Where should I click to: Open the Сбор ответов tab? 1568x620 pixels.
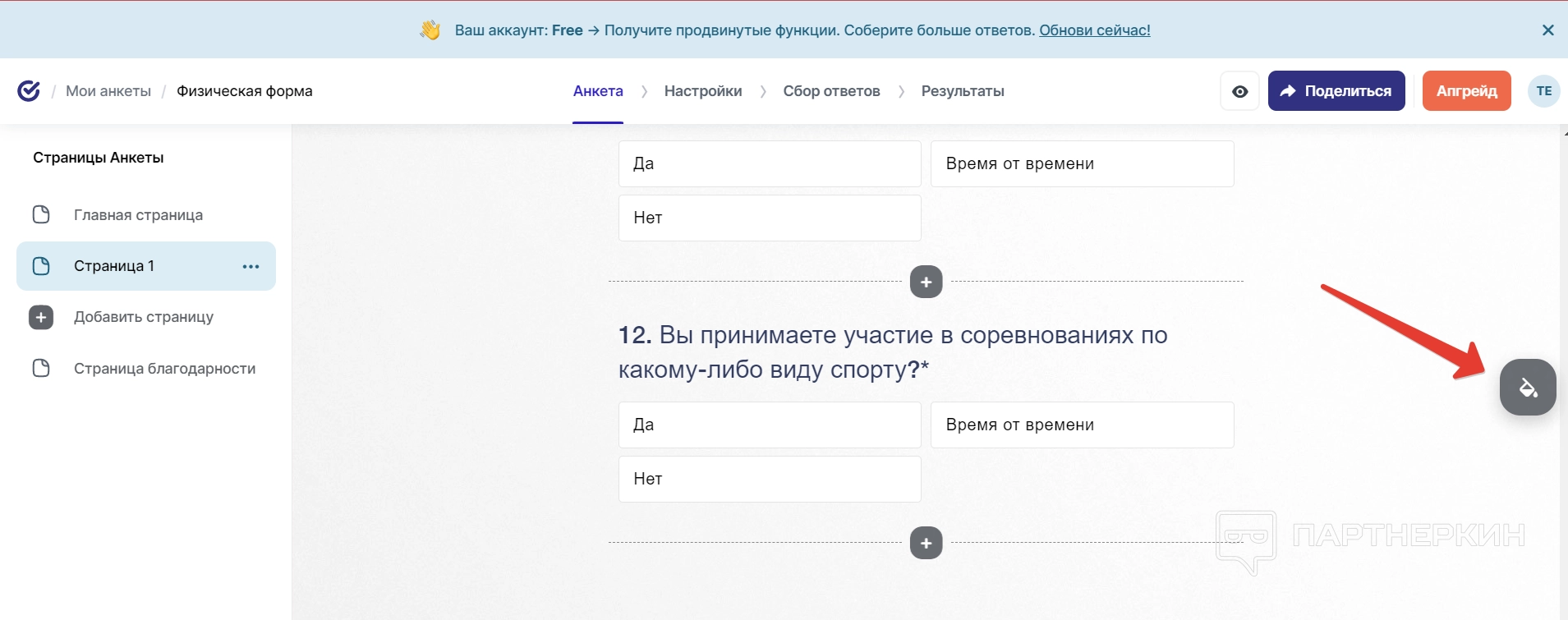[831, 91]
